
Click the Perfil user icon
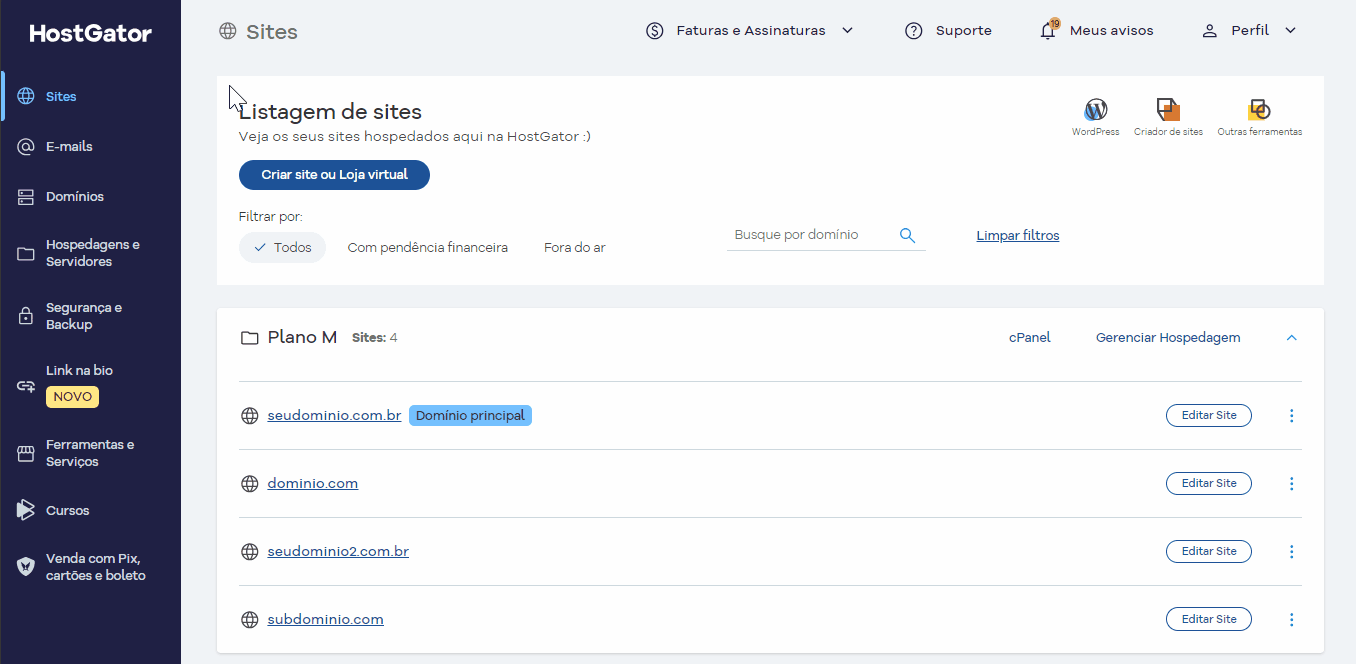(1209, 31)
